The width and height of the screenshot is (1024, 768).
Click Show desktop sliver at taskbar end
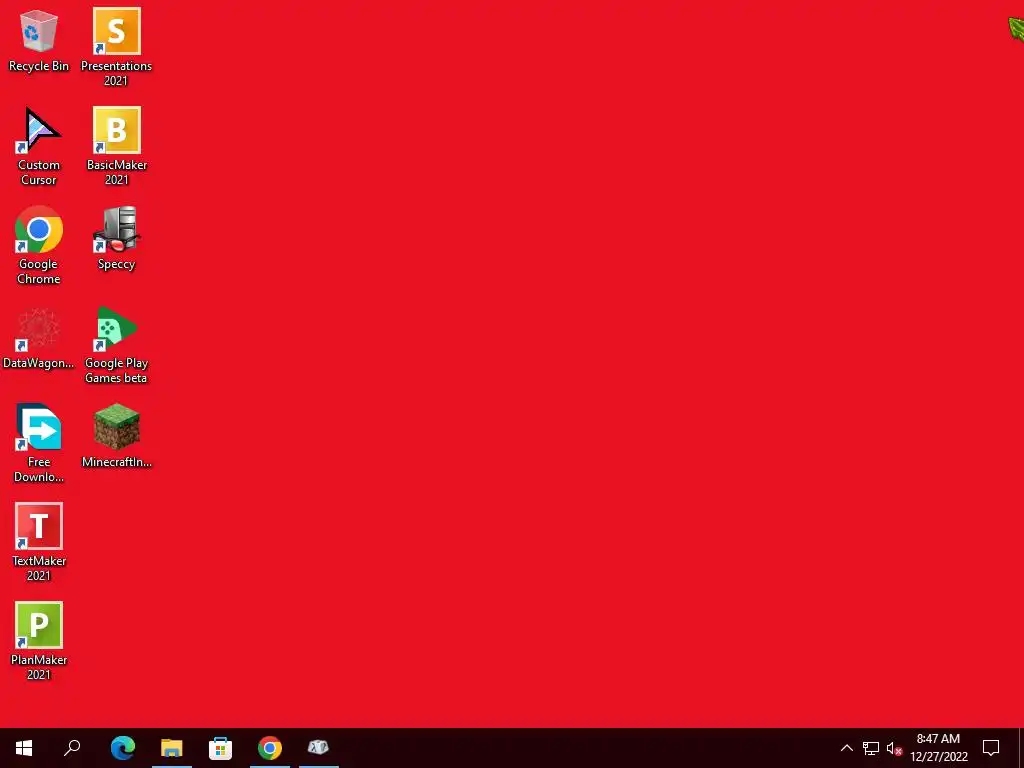(x=1021, y=748)
